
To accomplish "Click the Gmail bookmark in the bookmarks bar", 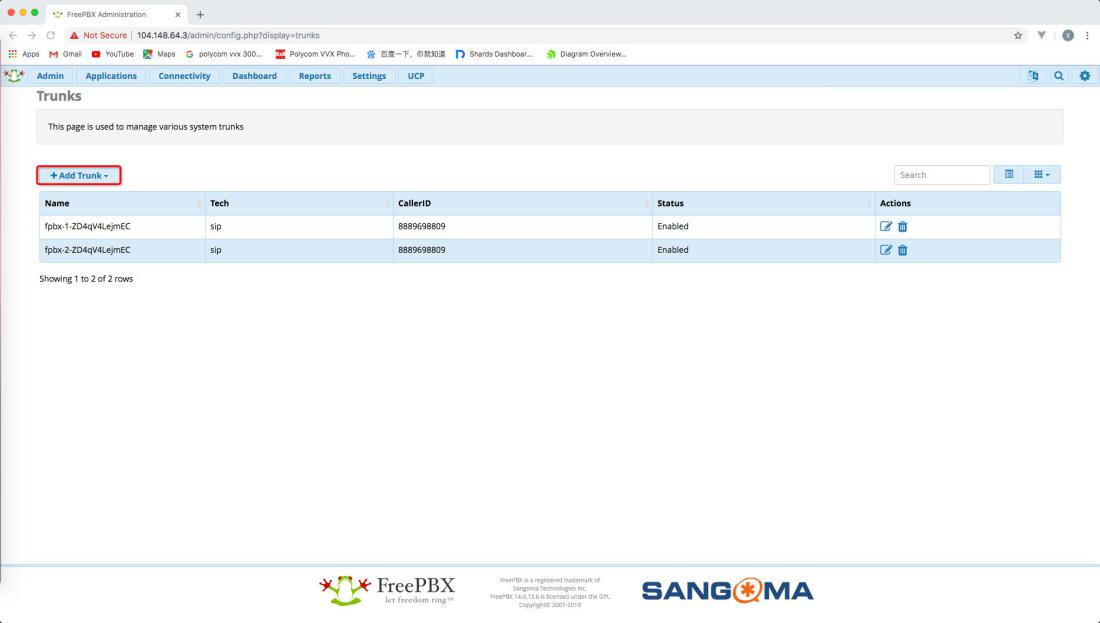I will click(x=64, y=54).
